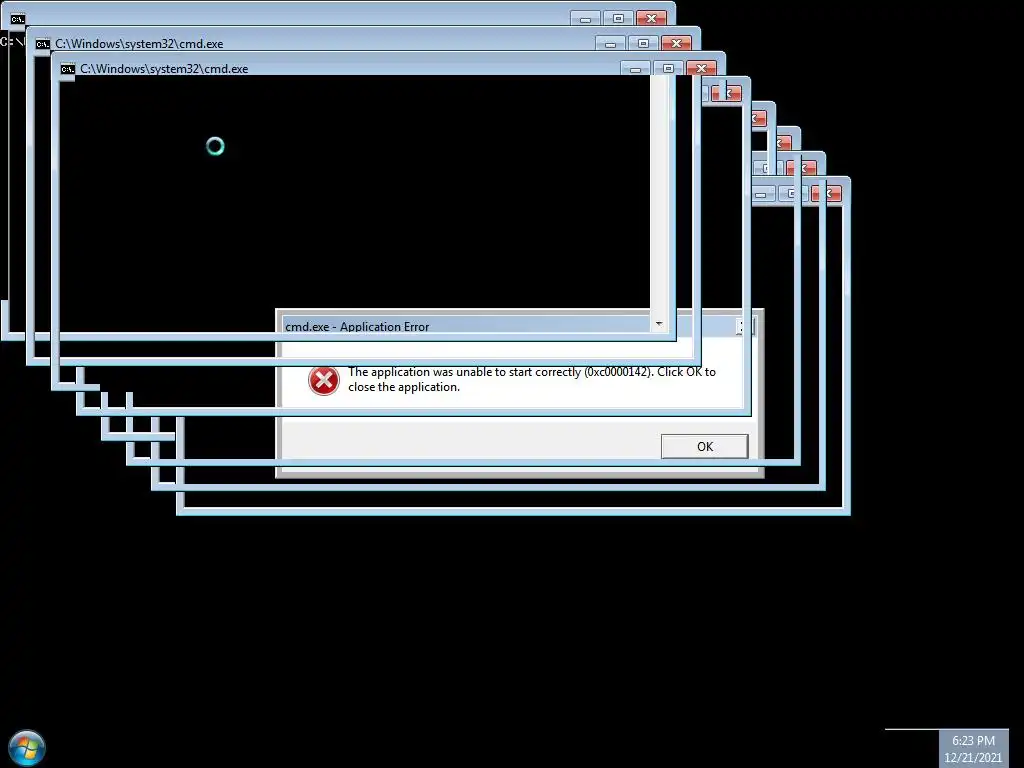The image size is (1024, 768).
Task: Maximize the second cmd.exe window
Action: click(643, 43)
